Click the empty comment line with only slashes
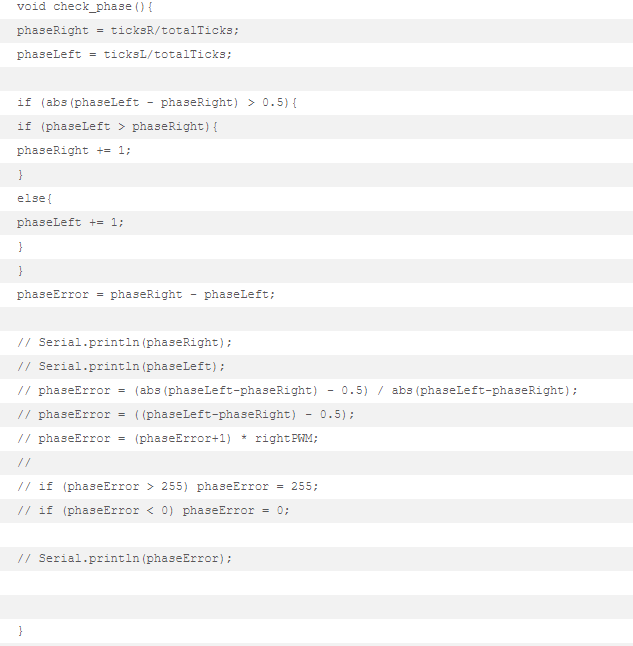Viewport: 633px width, 646px height. tap(24, 463)
